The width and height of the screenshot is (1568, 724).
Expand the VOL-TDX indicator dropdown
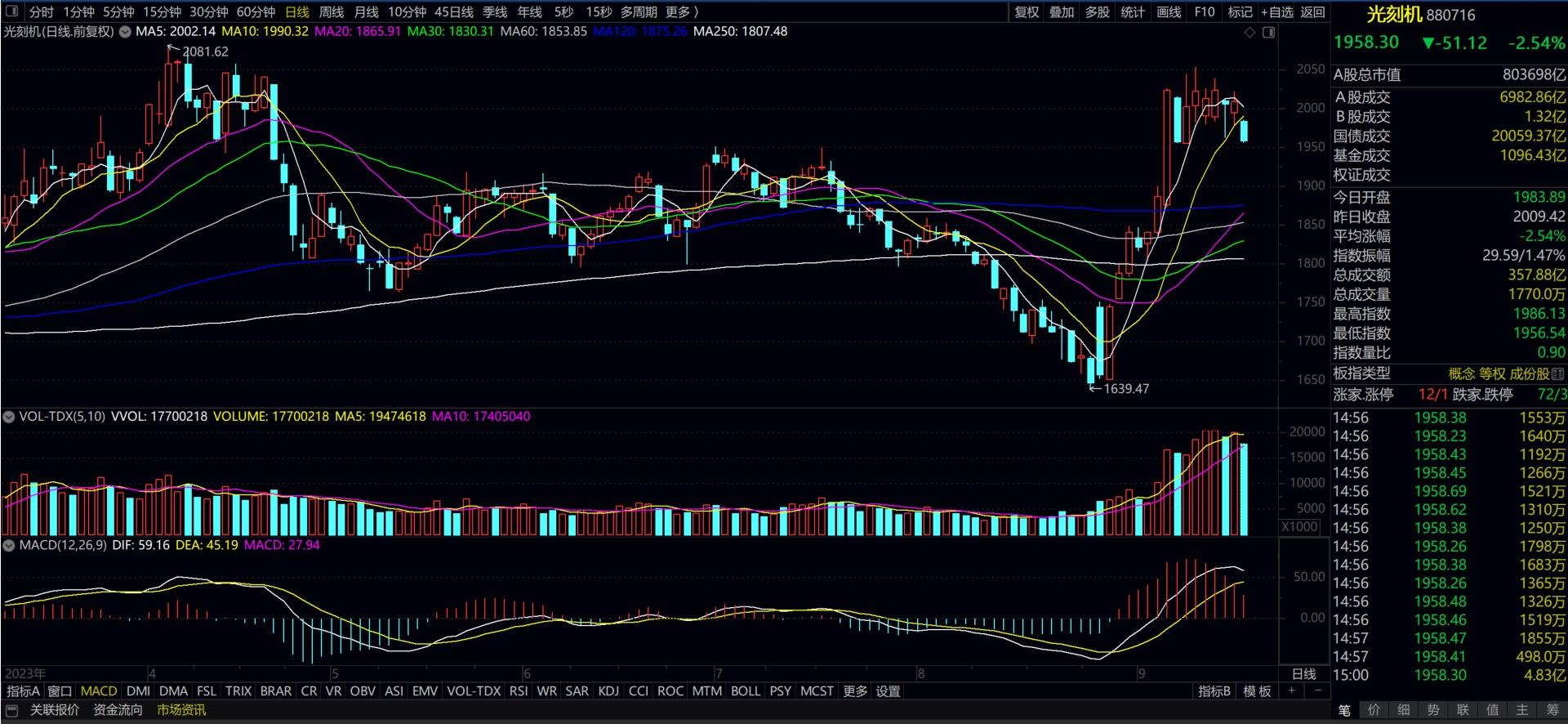9,417
